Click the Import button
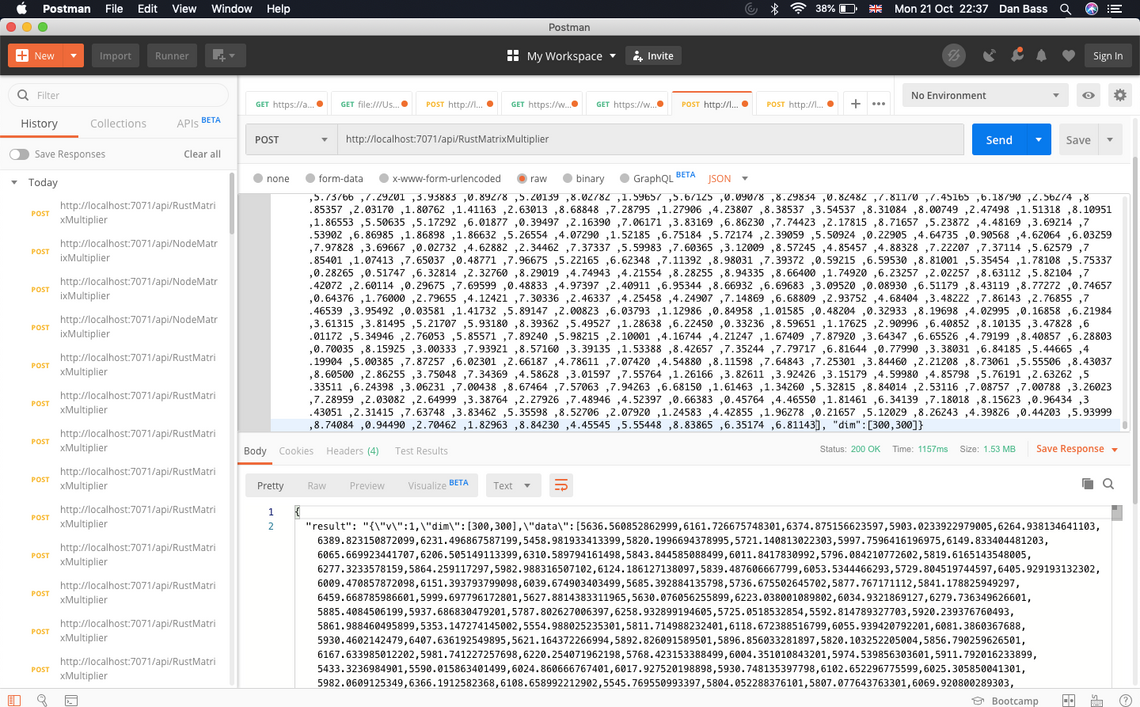1140x707 pixels. (115, 55)
